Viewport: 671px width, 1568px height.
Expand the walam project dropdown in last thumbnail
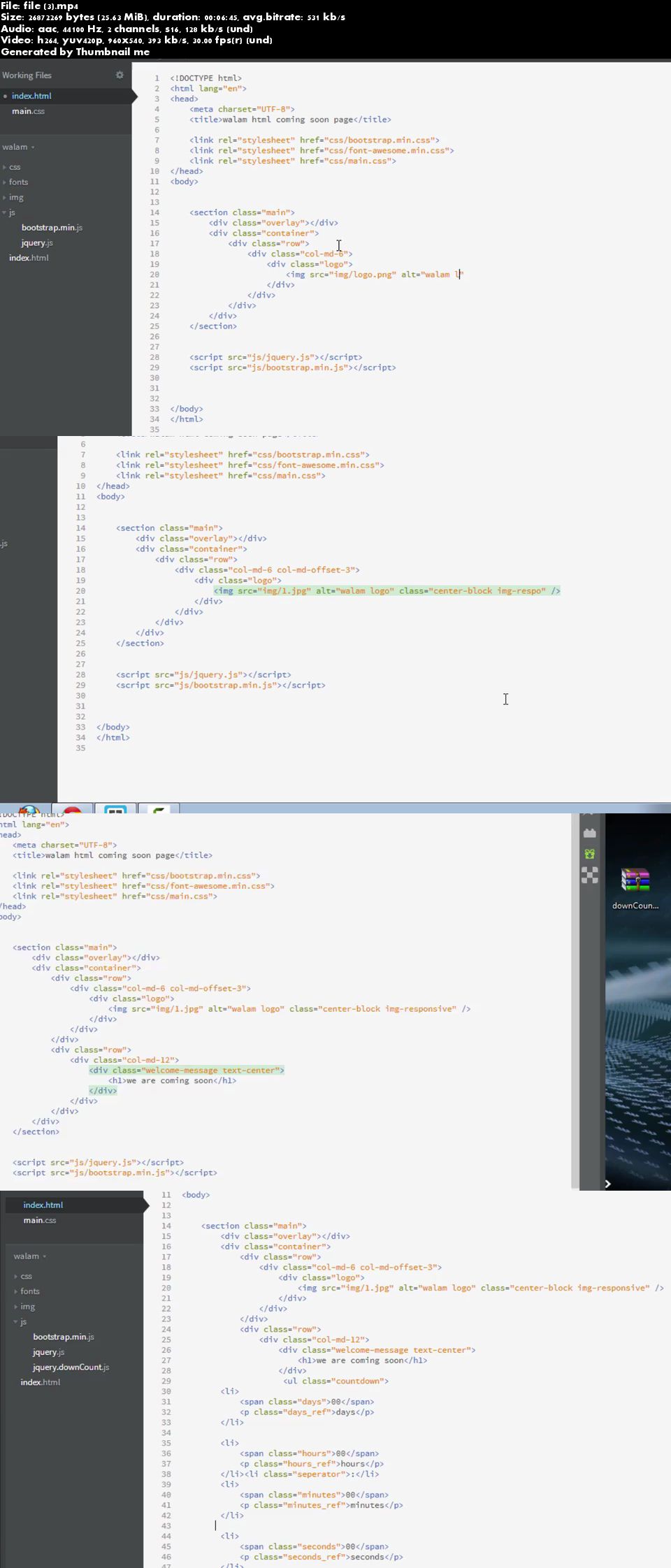[30, 1256]
